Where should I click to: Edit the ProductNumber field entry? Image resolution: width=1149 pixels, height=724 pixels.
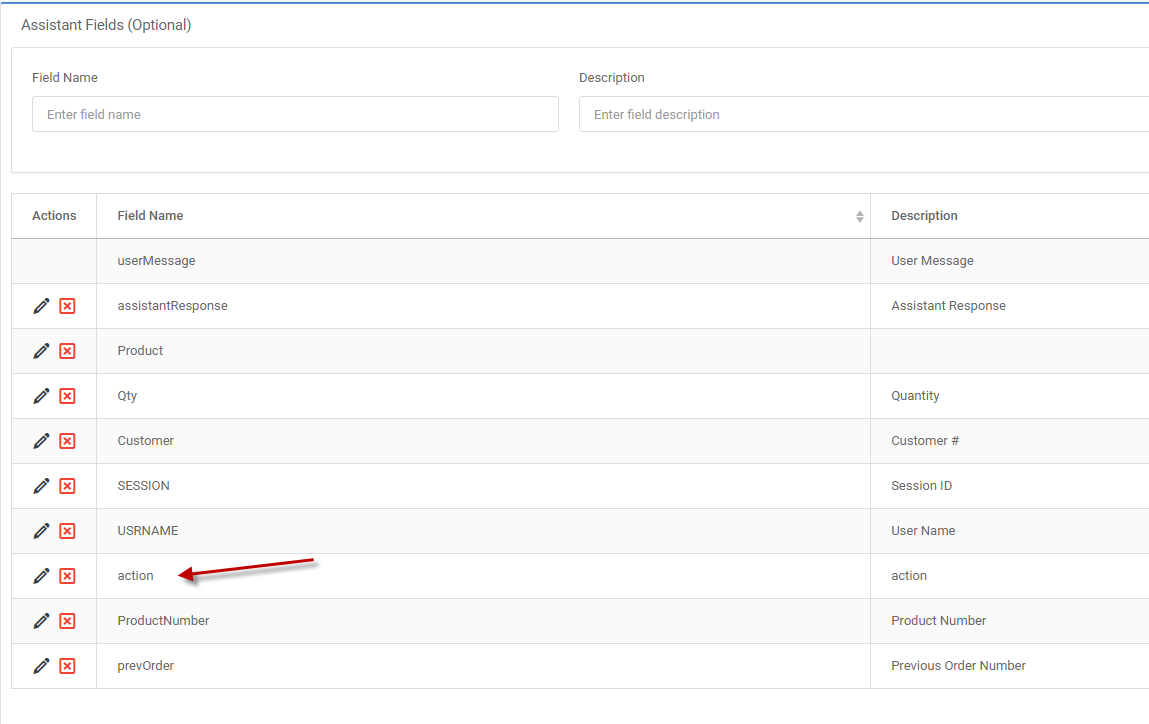41,621
